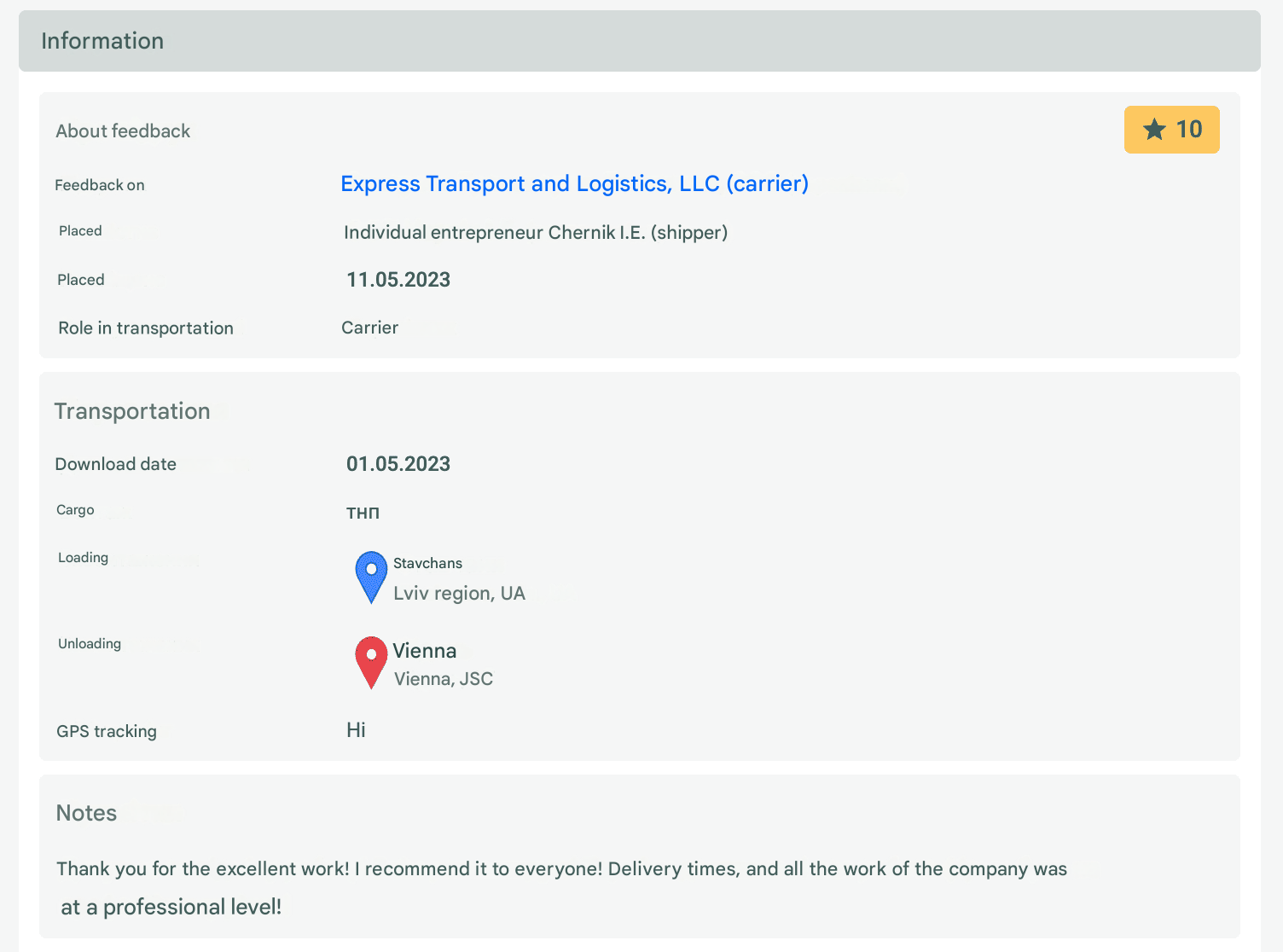The height and width of the screenshot is (952, 1283).
Task: Click the star icon in rating badge
Action: [x=1154, y=130]
